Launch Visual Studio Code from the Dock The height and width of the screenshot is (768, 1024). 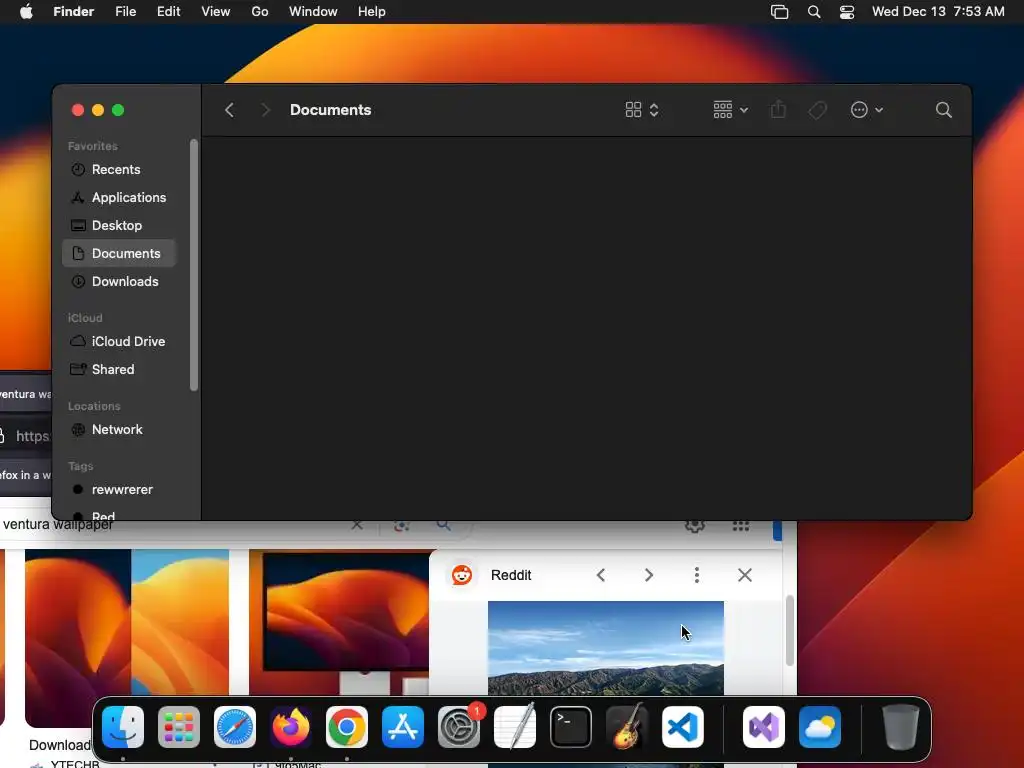683,727
